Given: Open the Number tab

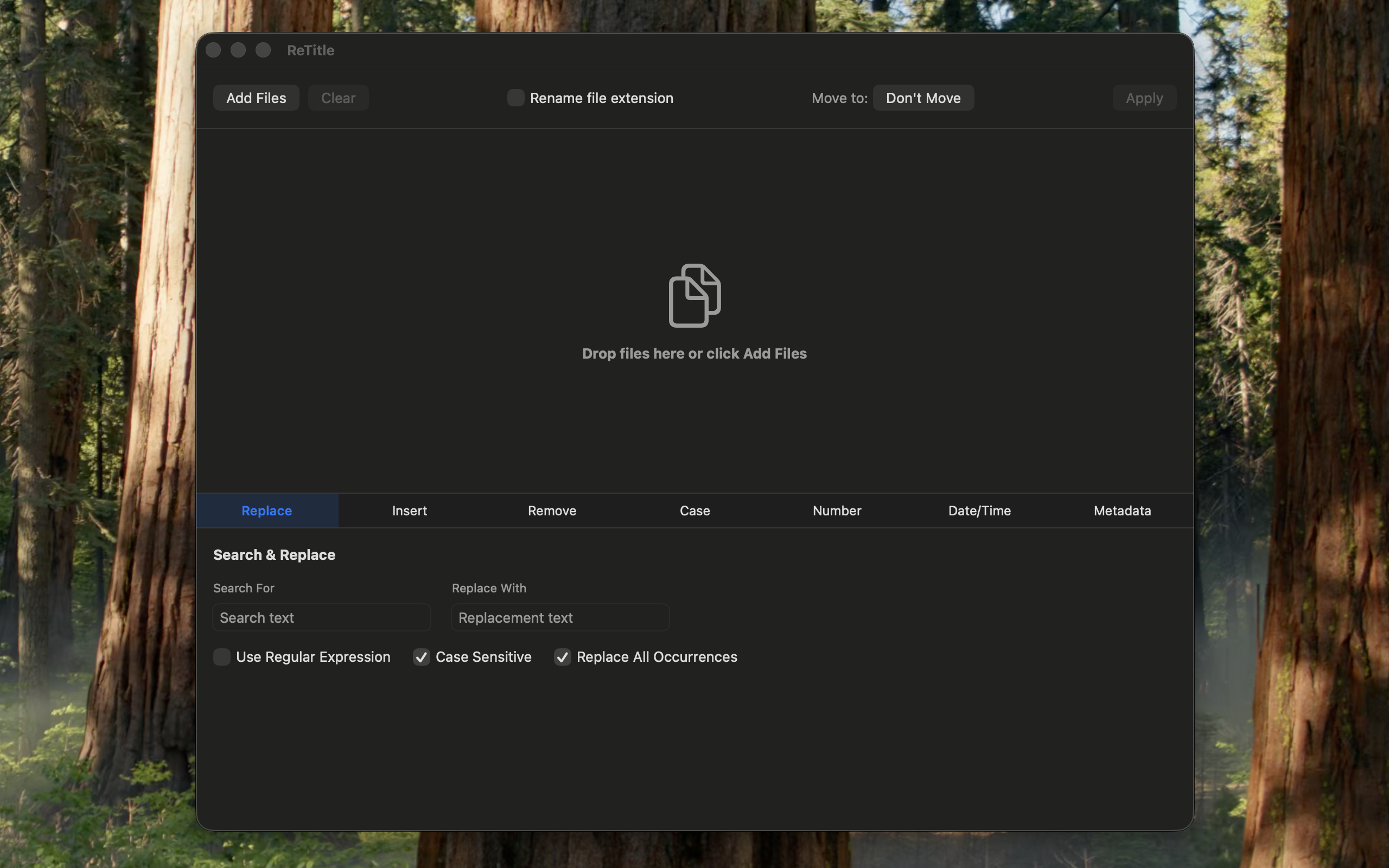Looking at the screenshot, I should (836, 510).
